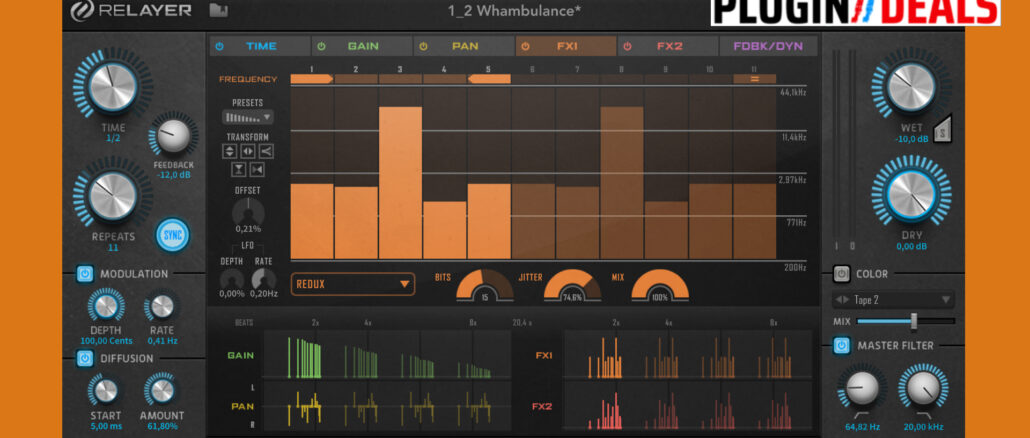Click the wet value -10,0 dB
Screen dimensions: 1030x438
point(911,139)
